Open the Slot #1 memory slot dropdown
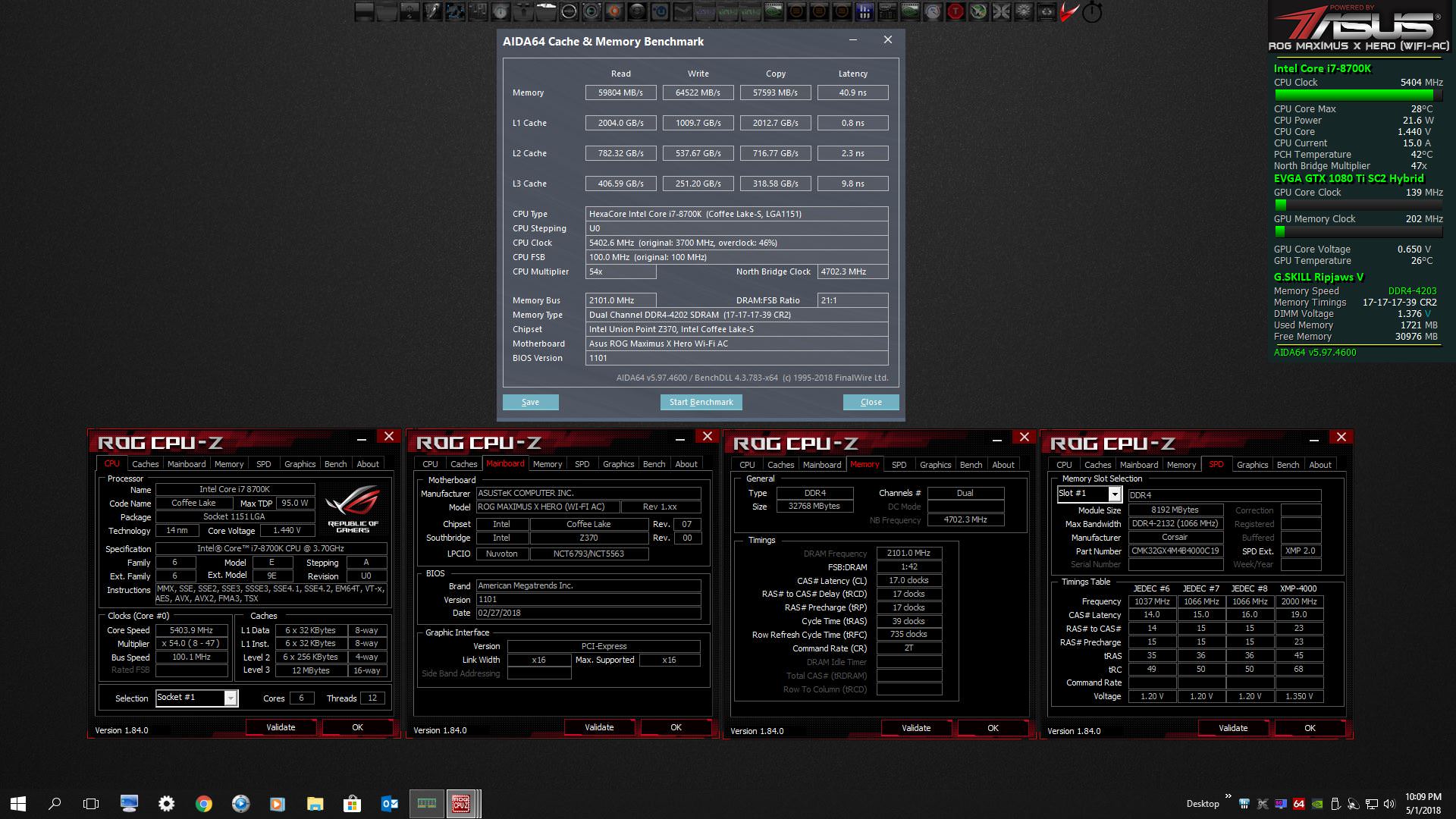The height and width of the screenshot is (819, 1456). click(x=1114, y=494)
